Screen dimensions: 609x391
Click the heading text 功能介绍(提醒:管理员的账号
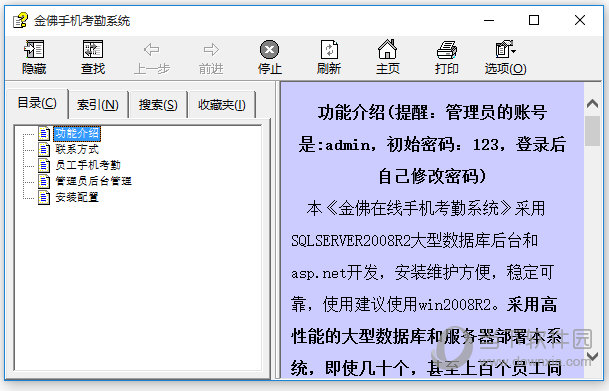432,113
